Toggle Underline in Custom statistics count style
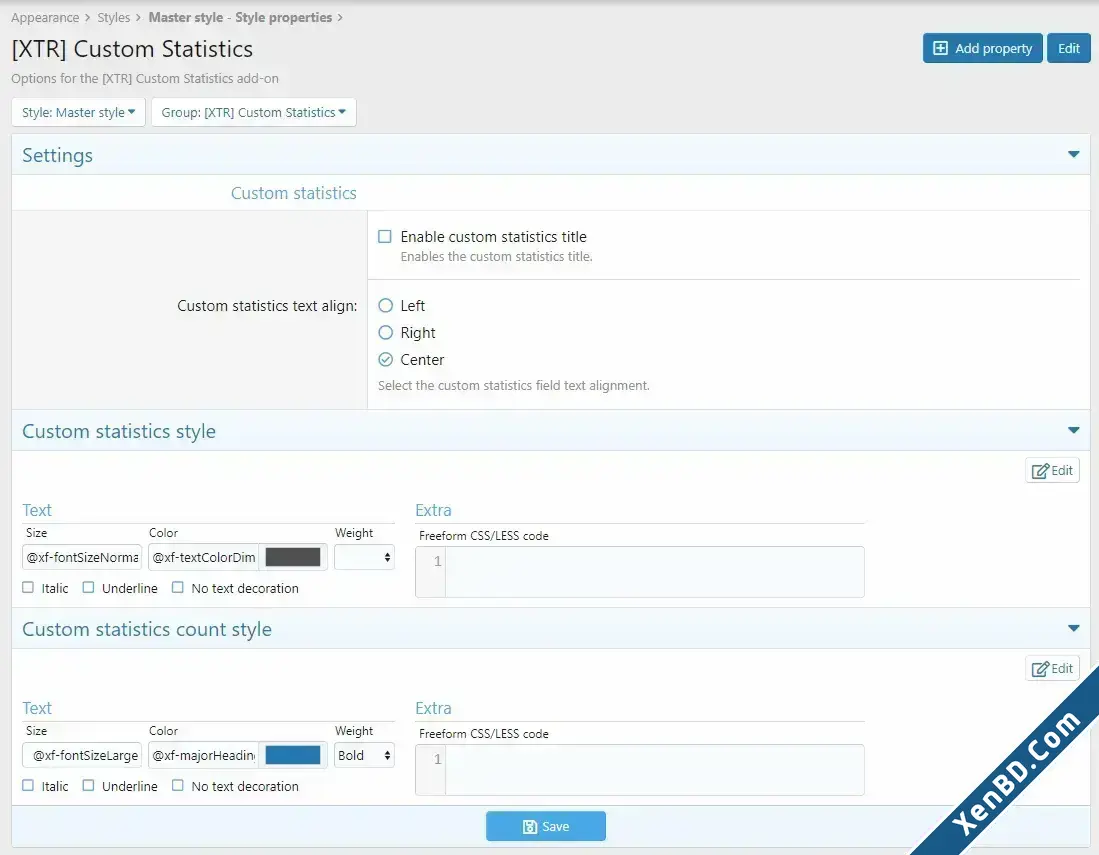1099x855 pixels. (x=88, y=786)
